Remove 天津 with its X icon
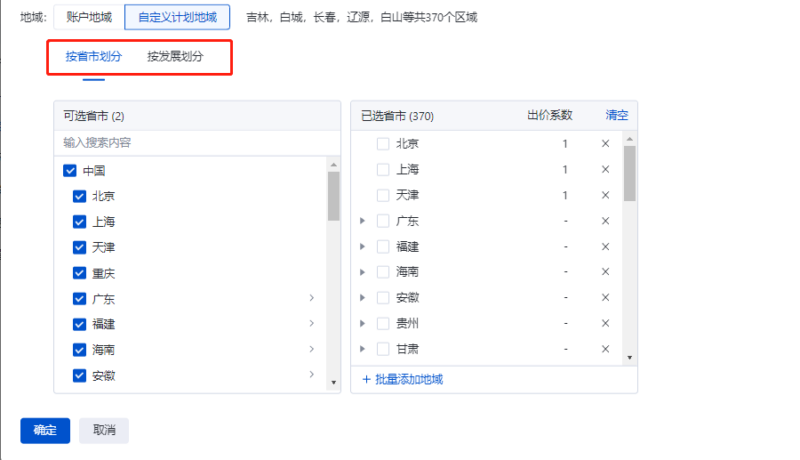The width and height of the screenshot is (800, 460). coord(605,195)
